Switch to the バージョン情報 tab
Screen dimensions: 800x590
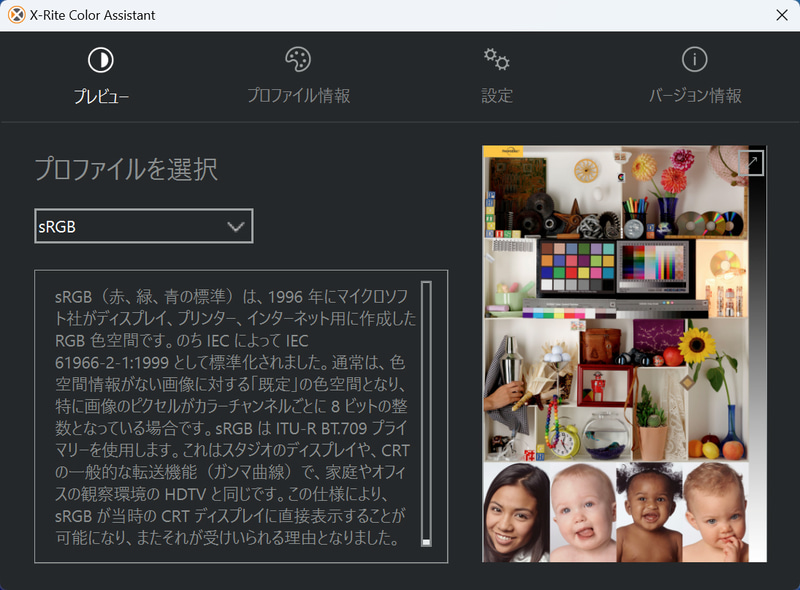click(x=694, y=77)
